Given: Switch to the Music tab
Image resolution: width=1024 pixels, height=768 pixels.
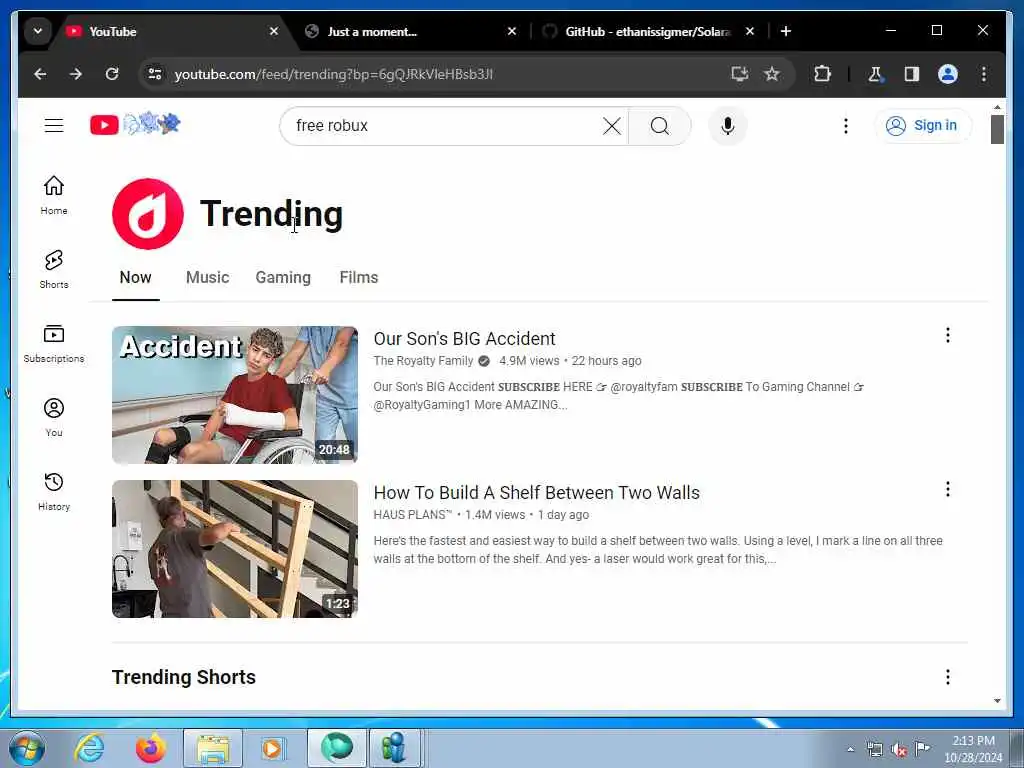Looking at the screenshot, I should point(207,278).
